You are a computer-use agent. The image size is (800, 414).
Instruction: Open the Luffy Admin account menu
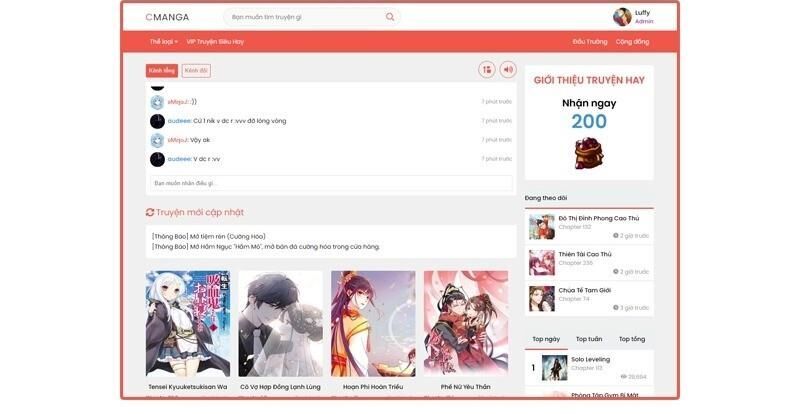pos(643,17)
